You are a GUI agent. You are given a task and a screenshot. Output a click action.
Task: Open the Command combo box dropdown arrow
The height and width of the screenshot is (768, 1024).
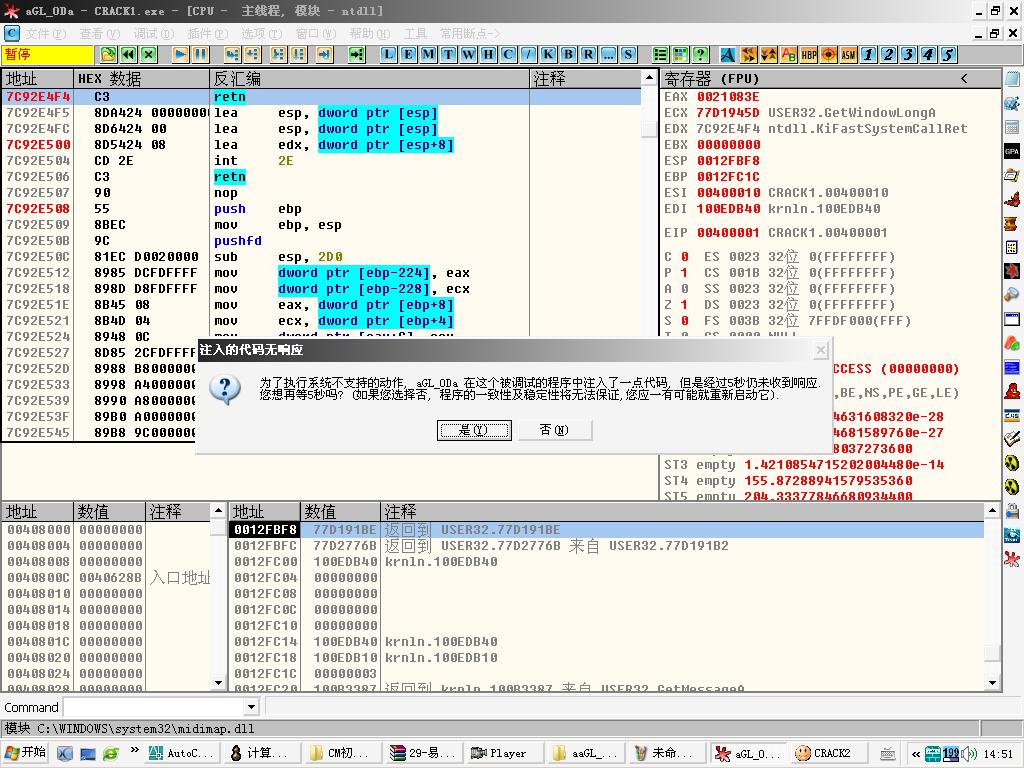tap(251, 707)
